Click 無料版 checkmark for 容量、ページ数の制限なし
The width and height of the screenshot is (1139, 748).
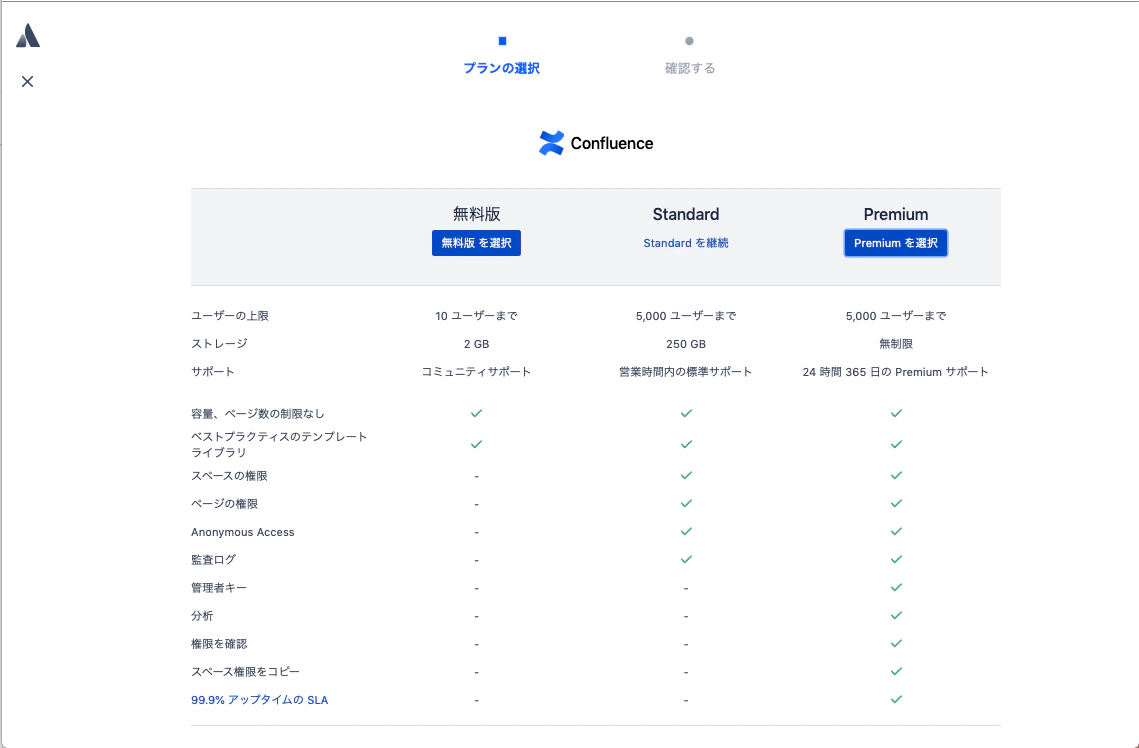click(477, 413)
